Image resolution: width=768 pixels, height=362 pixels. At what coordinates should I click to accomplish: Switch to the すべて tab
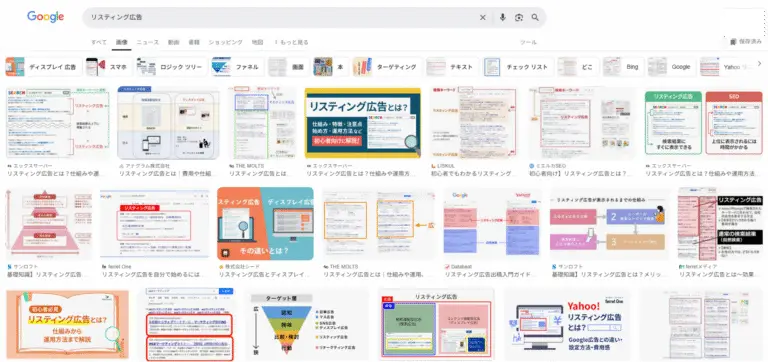coord(98,43)
